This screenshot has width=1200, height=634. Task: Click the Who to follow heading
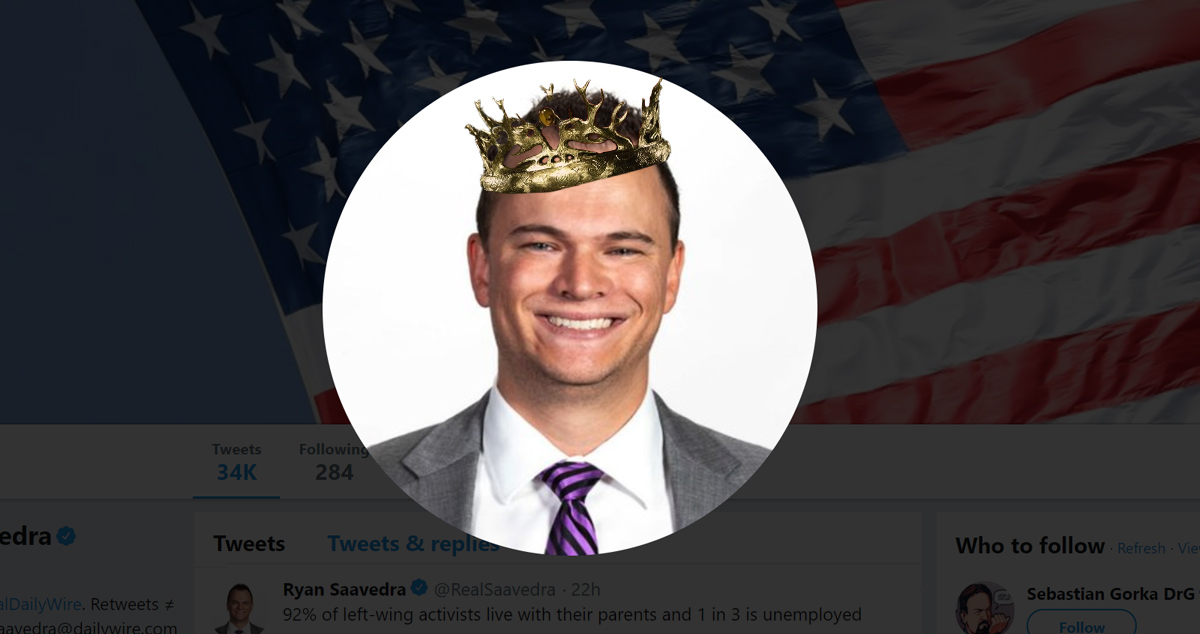pyautogui.click(x=1030, y=546)
